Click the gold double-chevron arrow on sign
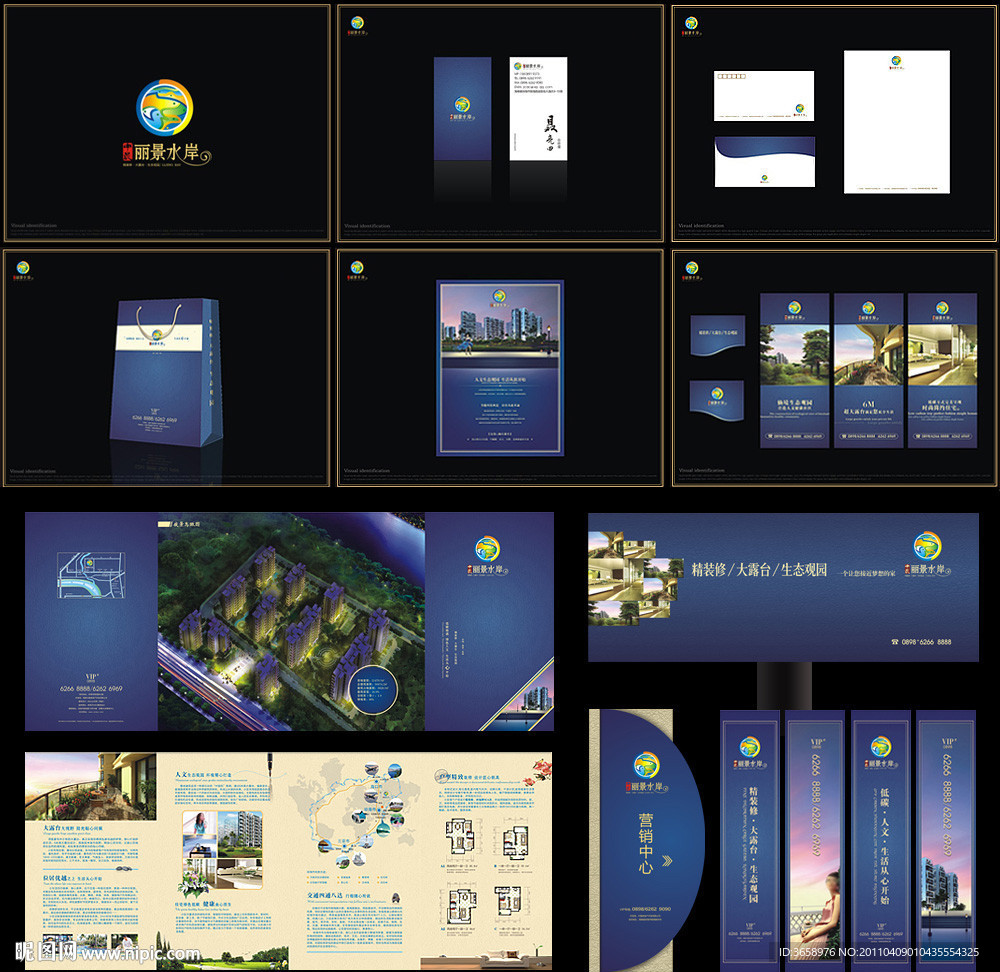Screen dimensions: 1000x972 pyautogui.click(x=667, y=861)
